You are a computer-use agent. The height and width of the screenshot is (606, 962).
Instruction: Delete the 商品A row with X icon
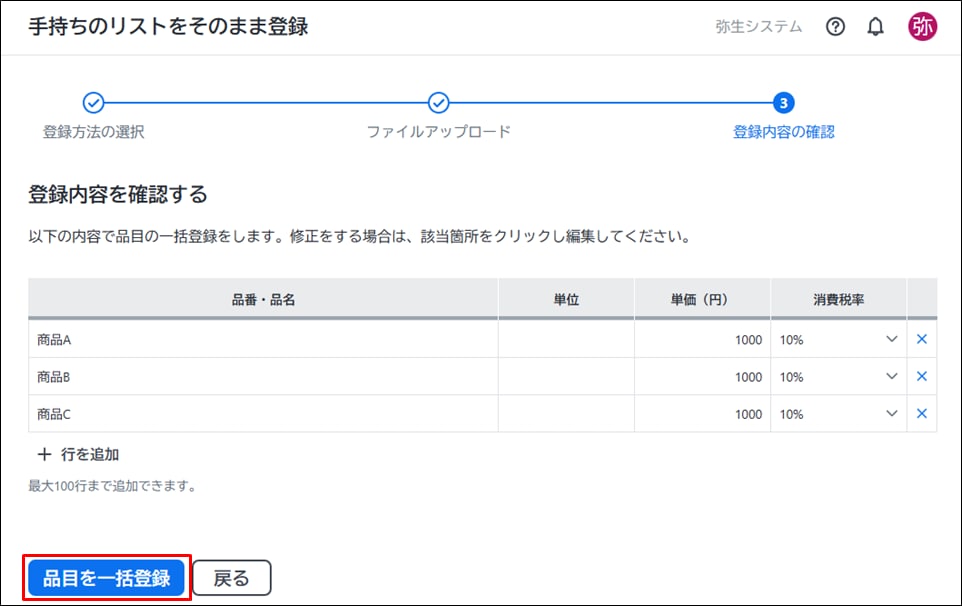(922, 339)
